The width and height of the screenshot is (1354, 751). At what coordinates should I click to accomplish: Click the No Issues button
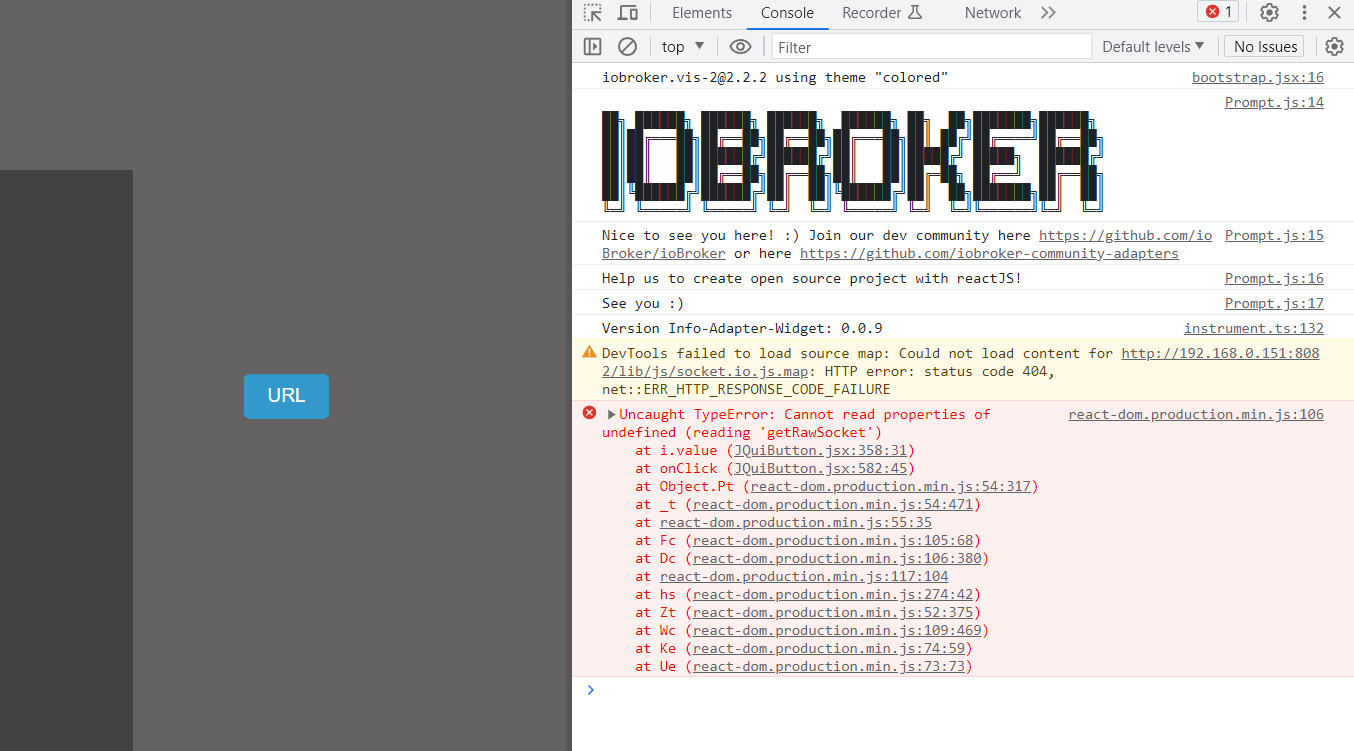point(1265,46)
